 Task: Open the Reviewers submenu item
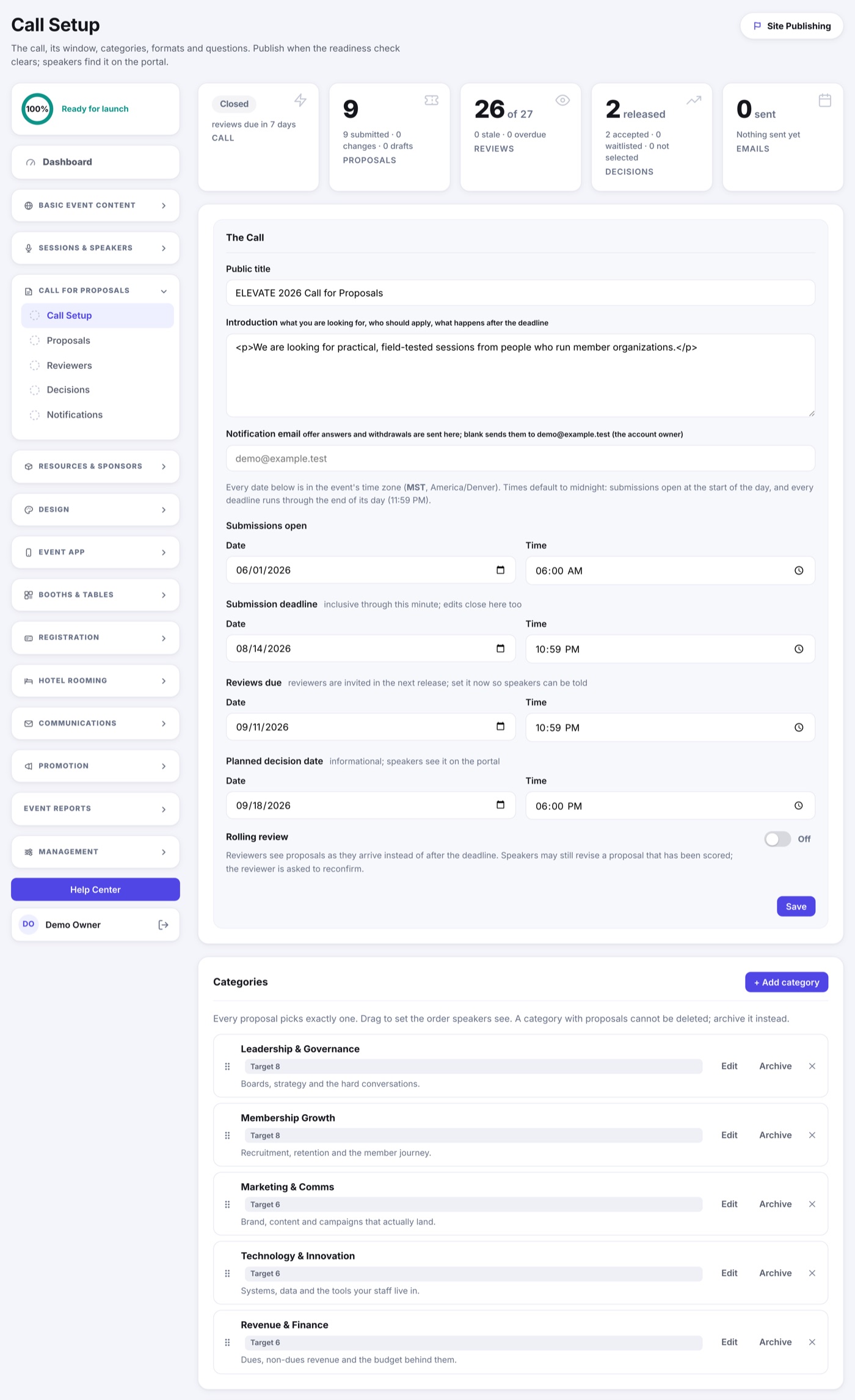pos(98,365)
